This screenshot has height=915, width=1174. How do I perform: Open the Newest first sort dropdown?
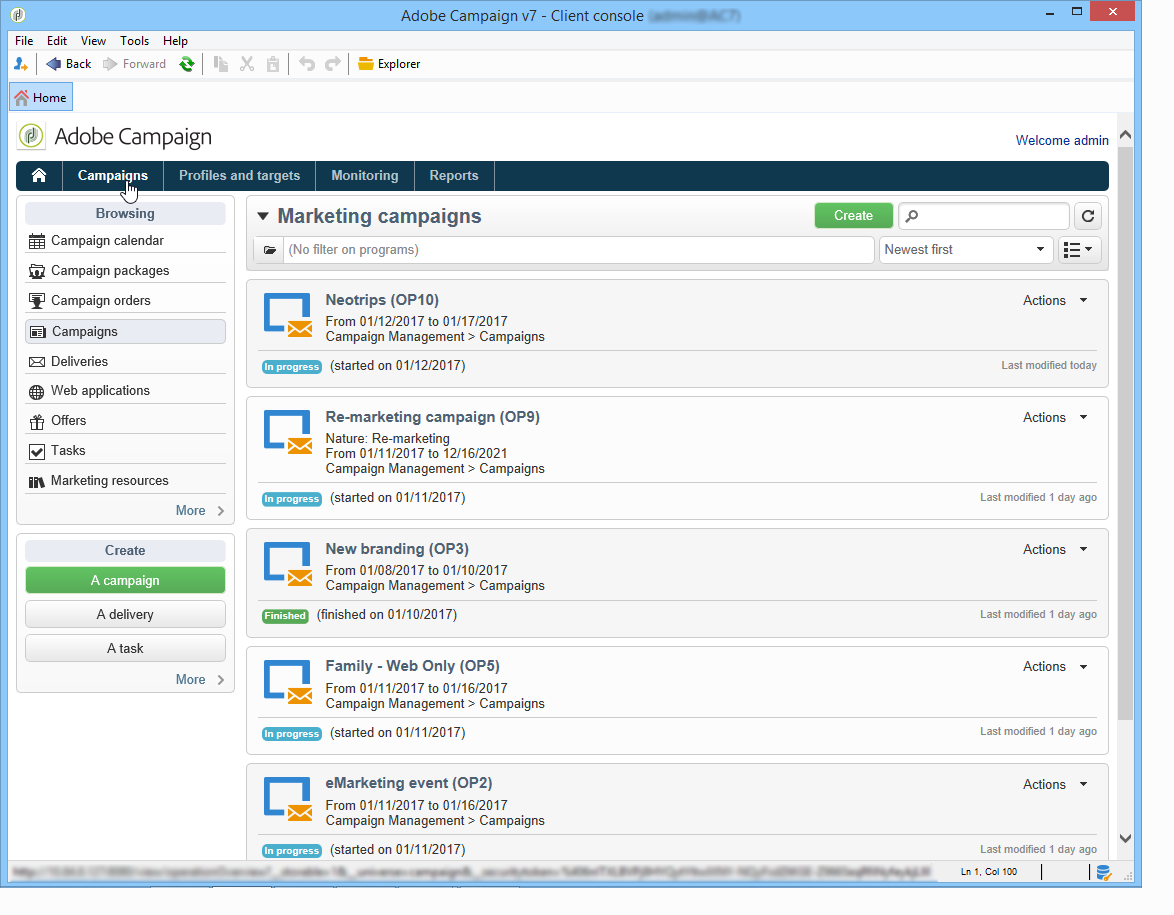pyautogui.click(x=965, y=250)
